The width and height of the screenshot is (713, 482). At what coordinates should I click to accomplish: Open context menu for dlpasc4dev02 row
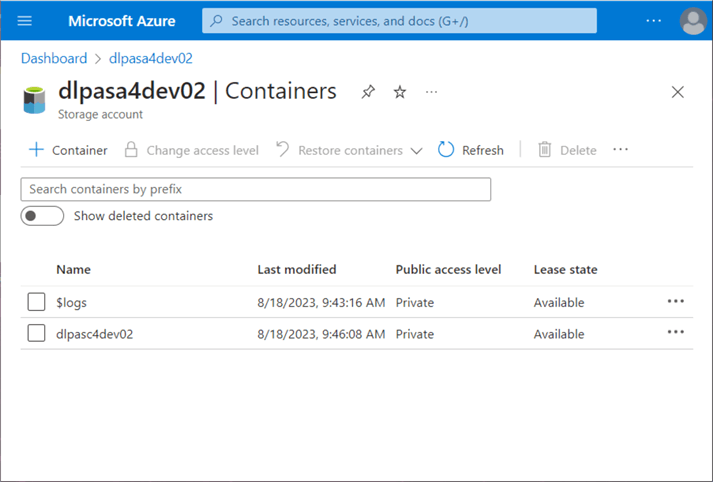[x=676, y=332]
